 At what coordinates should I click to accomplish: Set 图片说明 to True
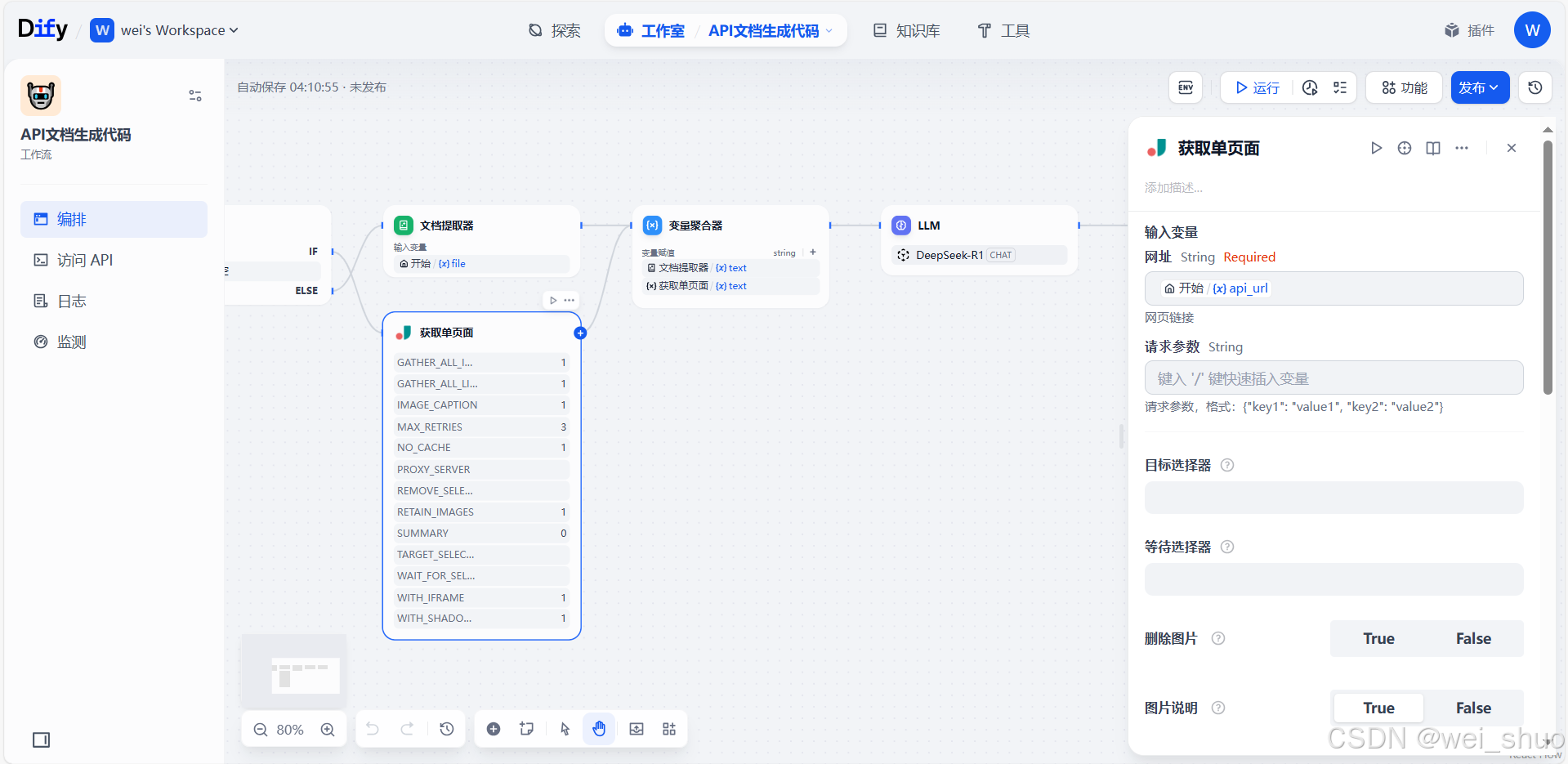[x=1378, y=708]
